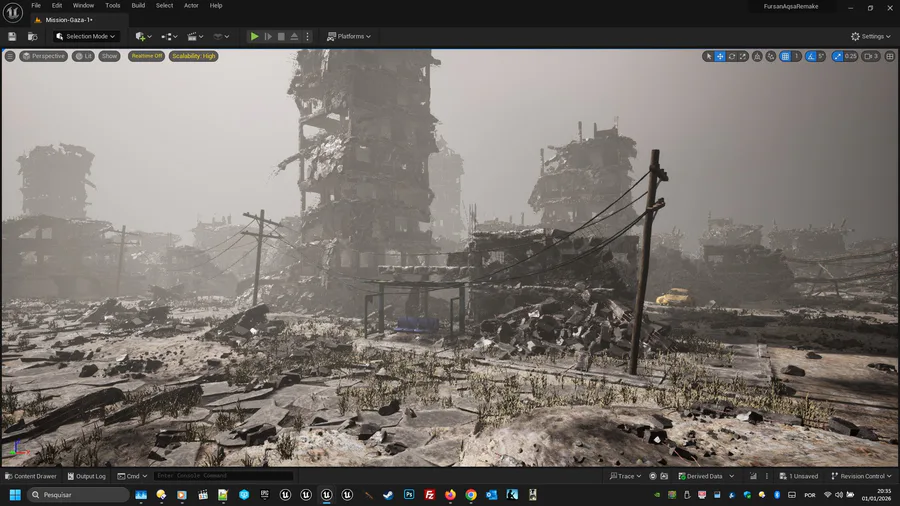Open the File menu
The image size is (900, 506).
[x=36, y=5]
